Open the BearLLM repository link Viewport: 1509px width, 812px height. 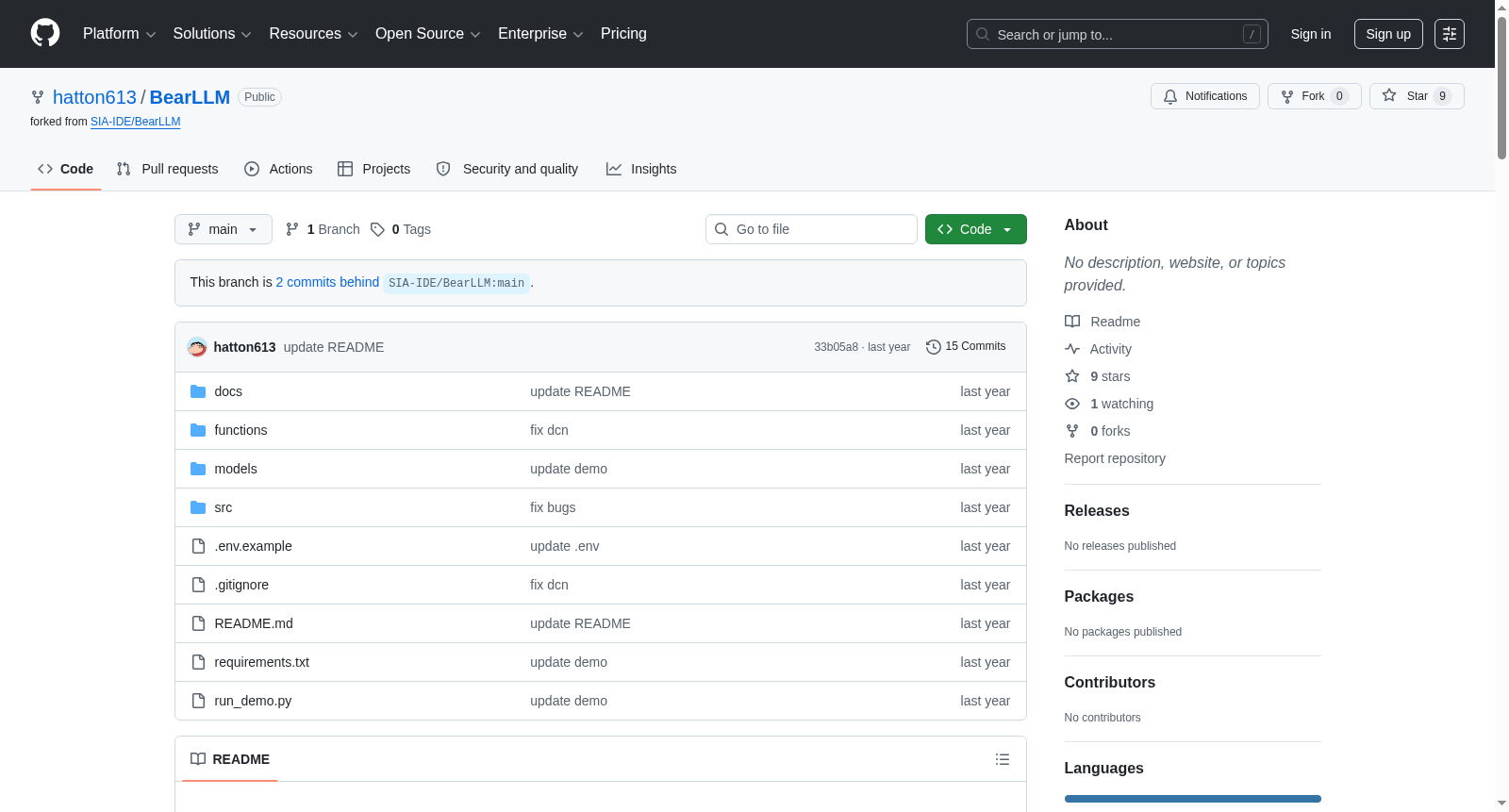pyautogui.click(x=190, y=97)
